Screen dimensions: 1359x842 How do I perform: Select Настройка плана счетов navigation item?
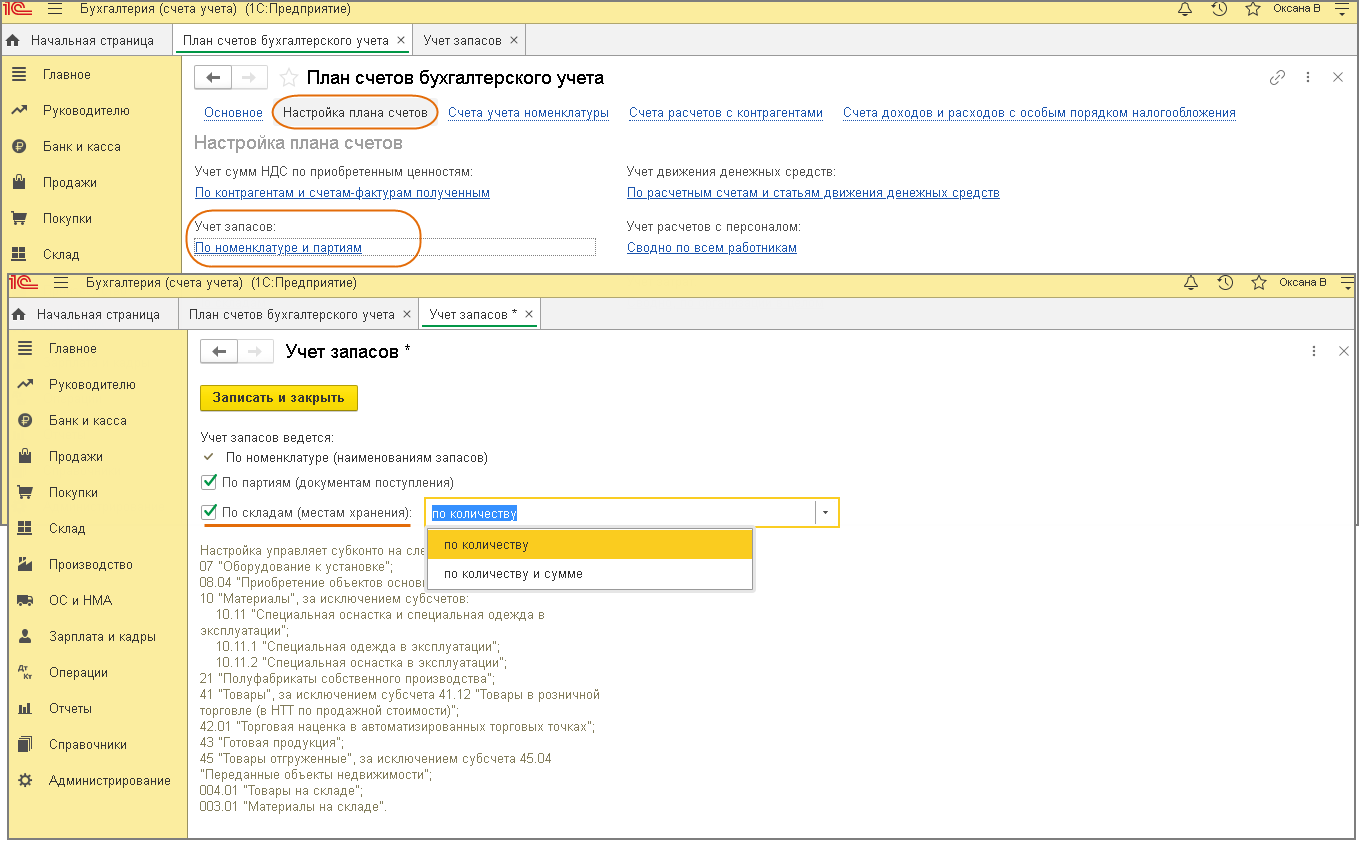point(355,113)
